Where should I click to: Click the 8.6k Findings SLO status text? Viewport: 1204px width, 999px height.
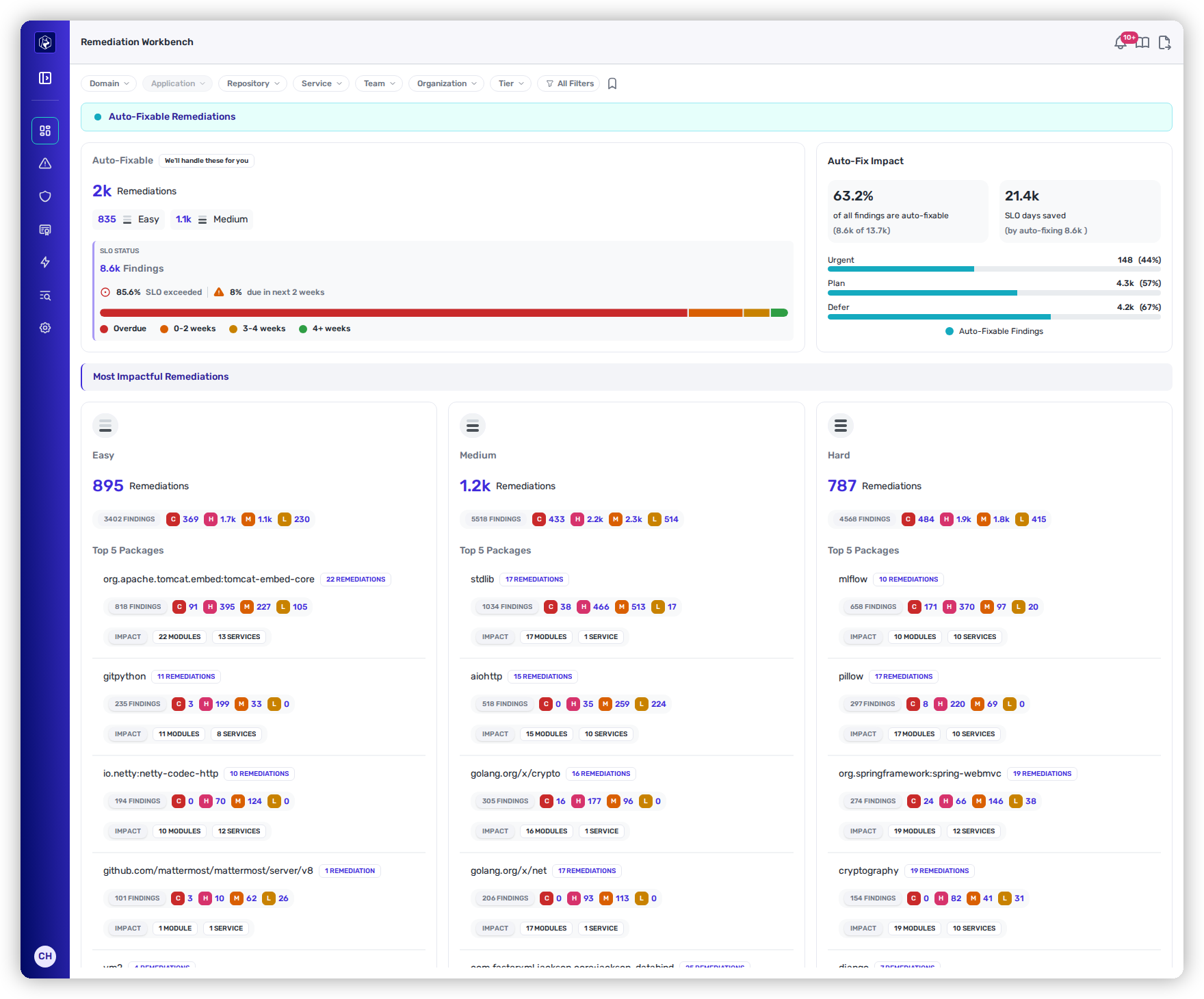pos(132,269)
